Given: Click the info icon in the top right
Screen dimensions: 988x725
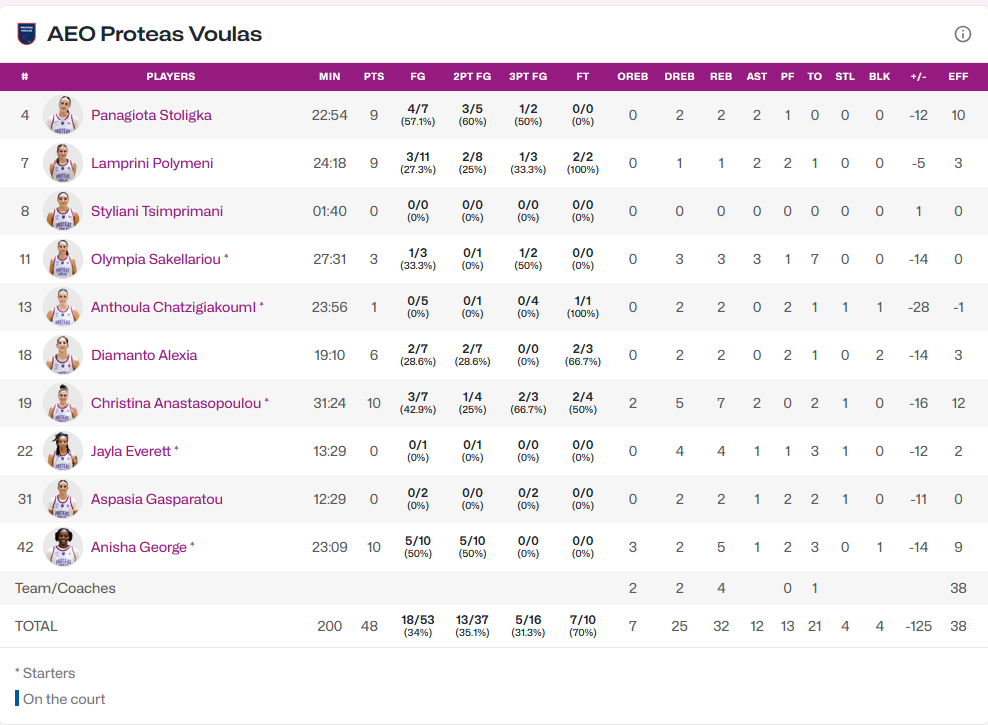Looking at the screenshot, I should click(x=962, y=34).
